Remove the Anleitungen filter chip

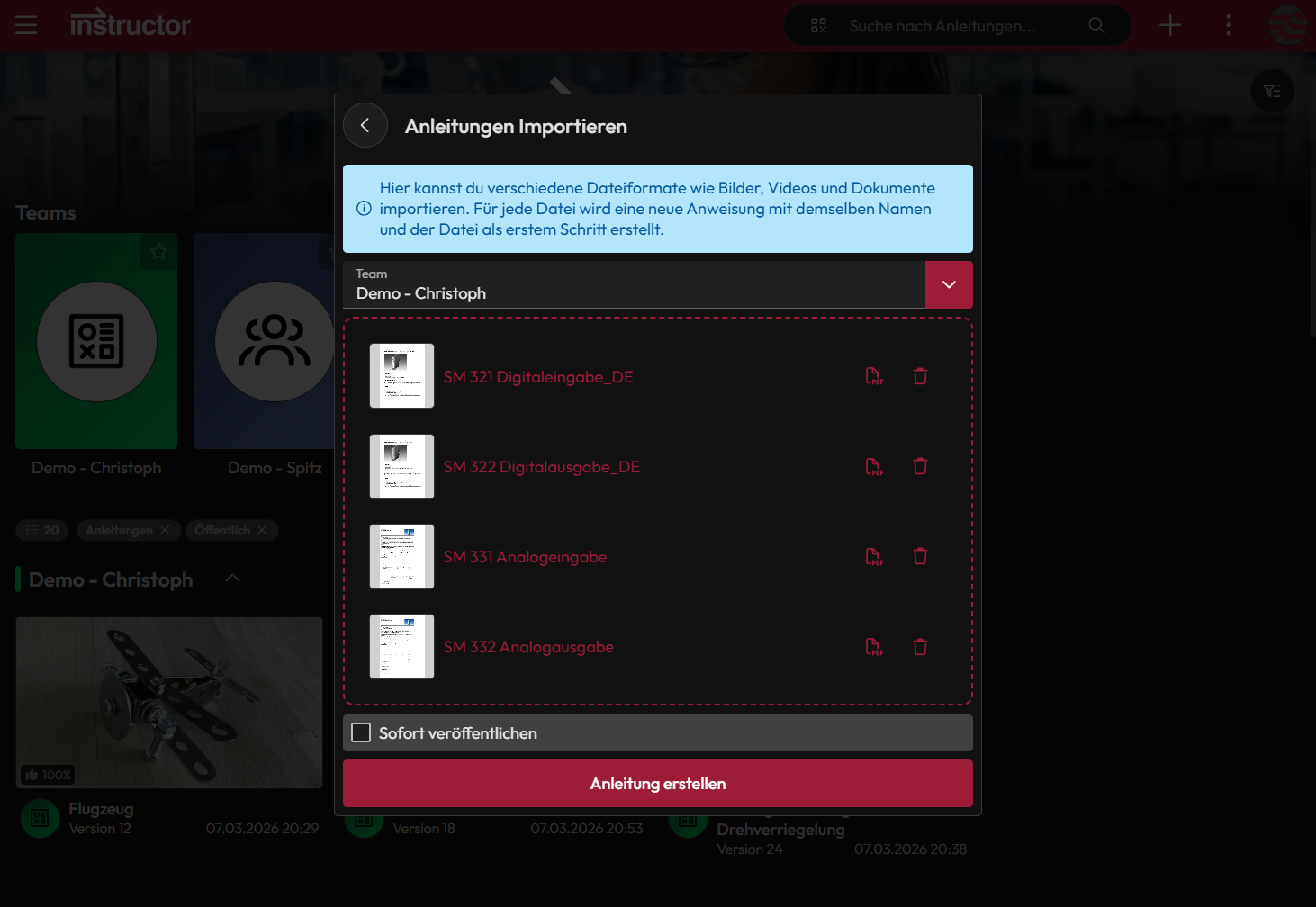[x=165, y=530]
